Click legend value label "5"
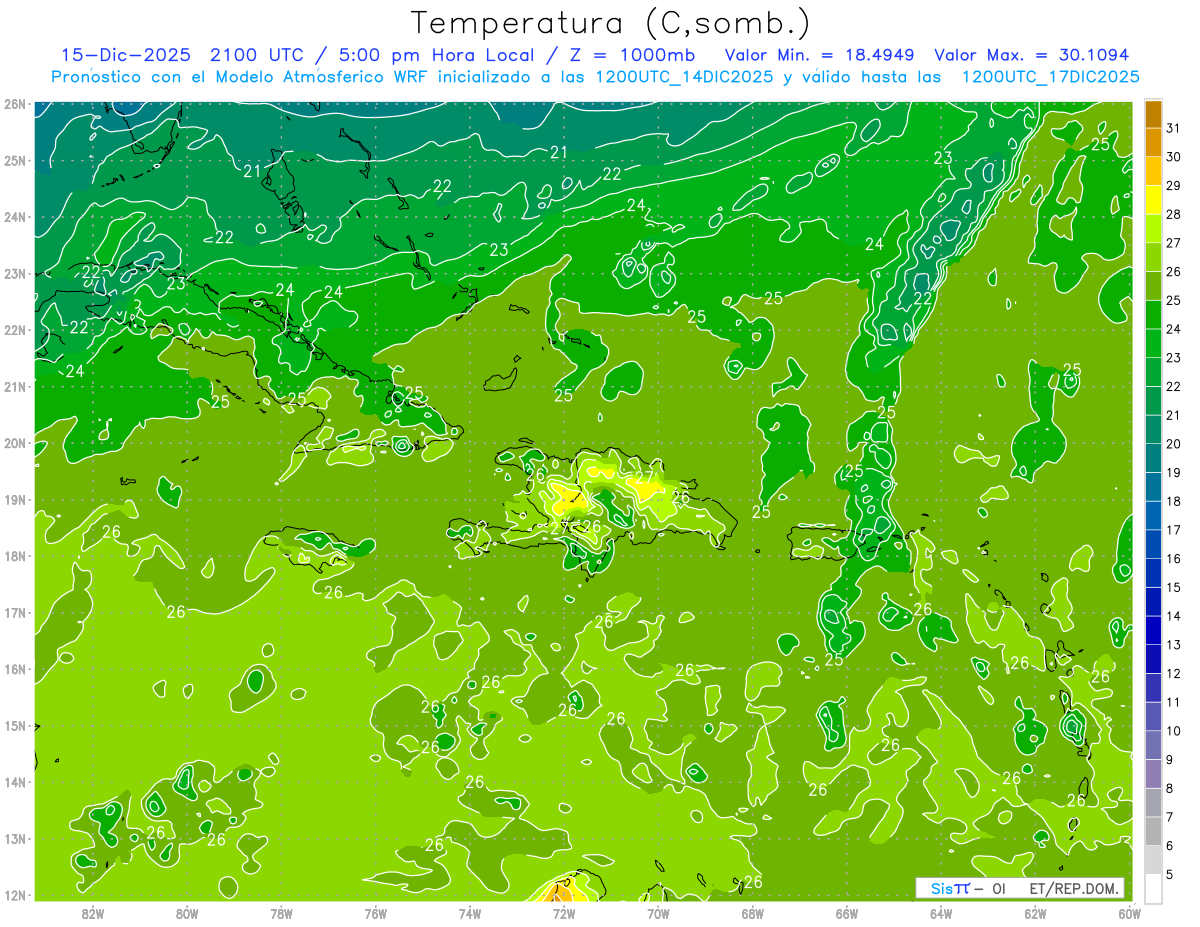Viewport: 1200px width, 927px height. tap(1171, 875)
